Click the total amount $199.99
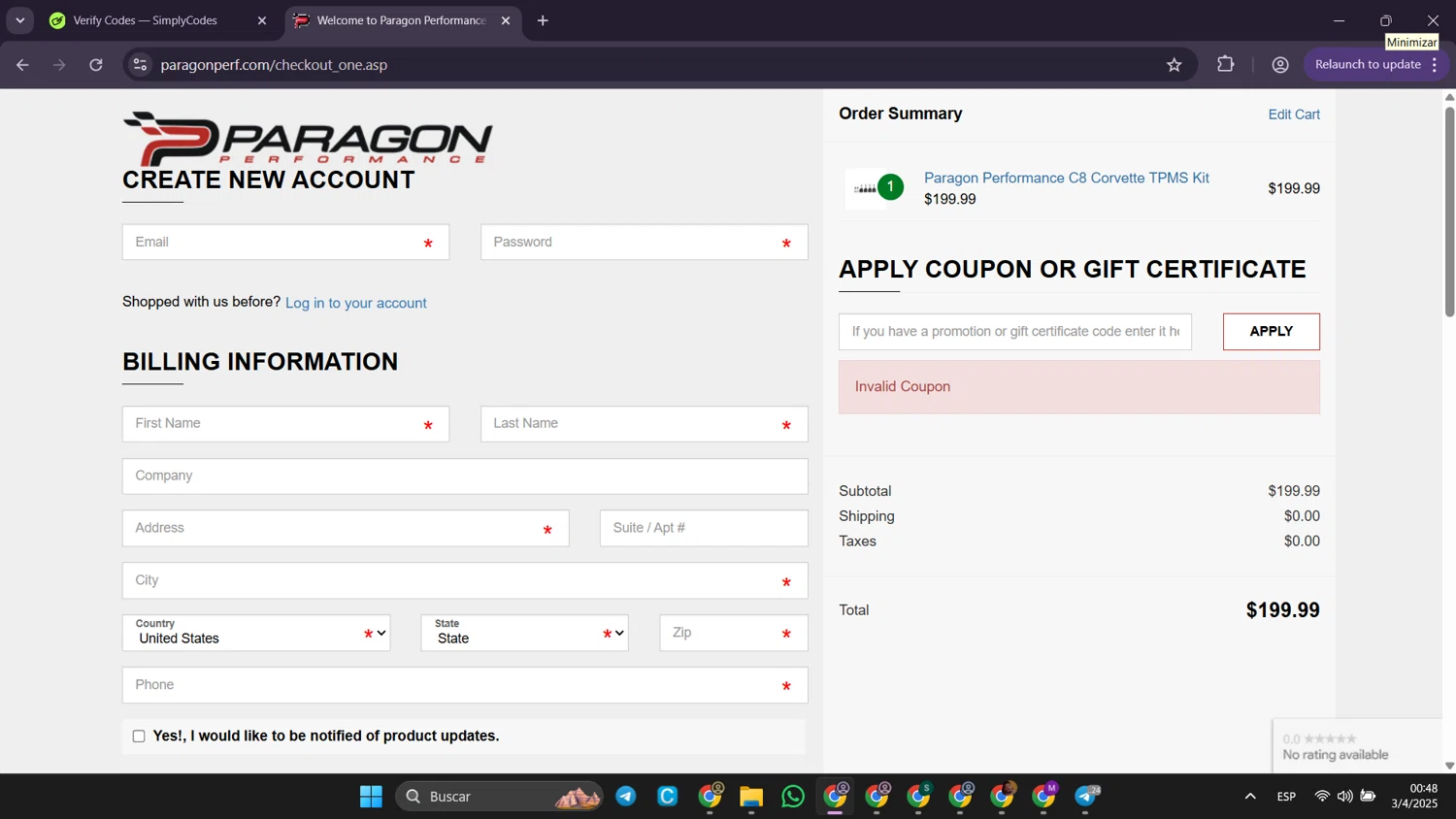The width and height of the screenshot is (1456, 819). (1282, 610)
